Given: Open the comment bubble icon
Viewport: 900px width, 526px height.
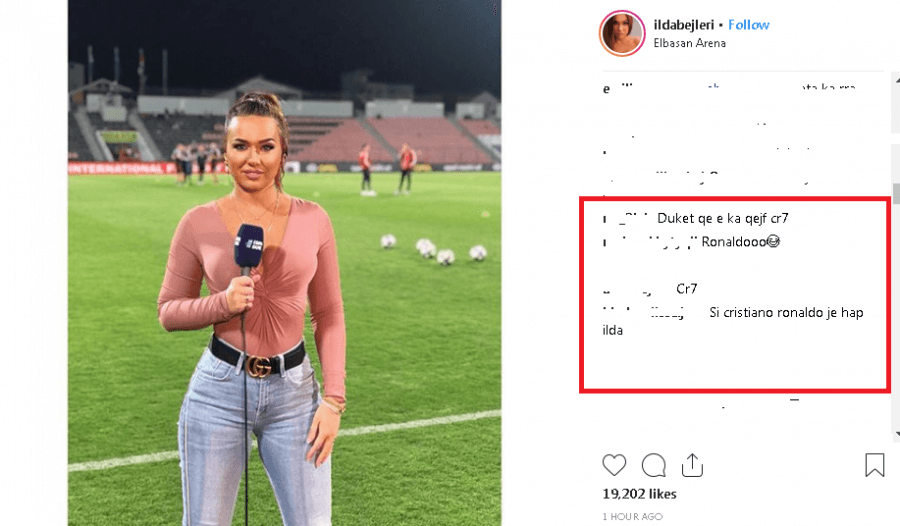Looking at the screenshot, I should (653, 465).
